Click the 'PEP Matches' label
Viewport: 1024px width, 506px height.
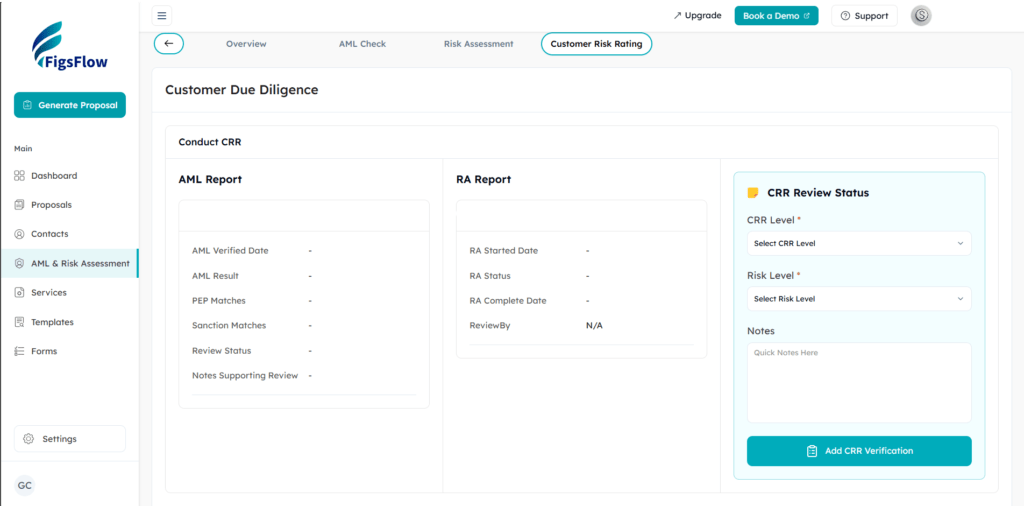tap(219, 301)
